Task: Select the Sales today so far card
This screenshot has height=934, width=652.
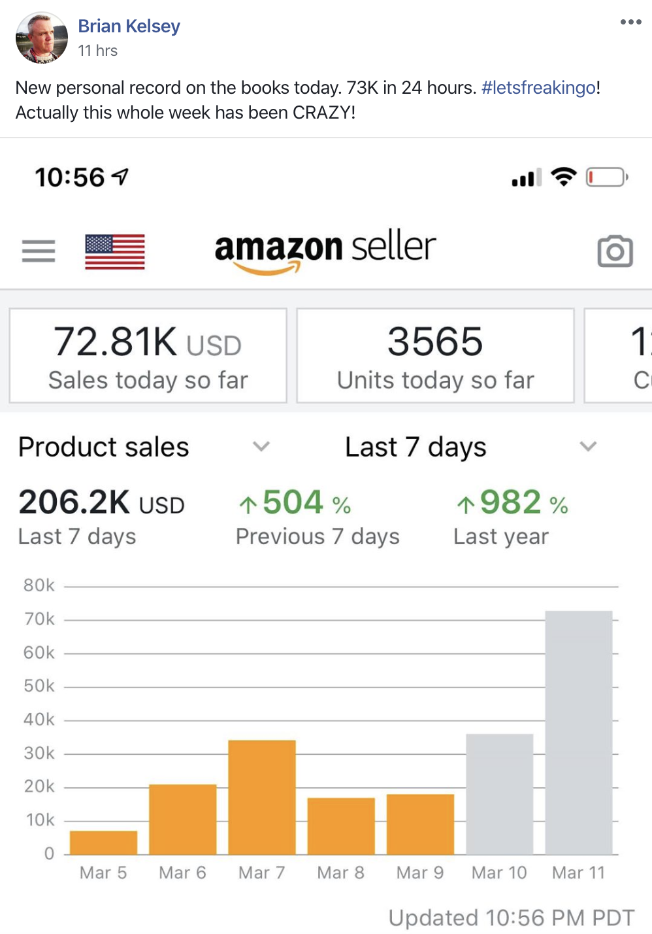Action: tap(148, 356)
